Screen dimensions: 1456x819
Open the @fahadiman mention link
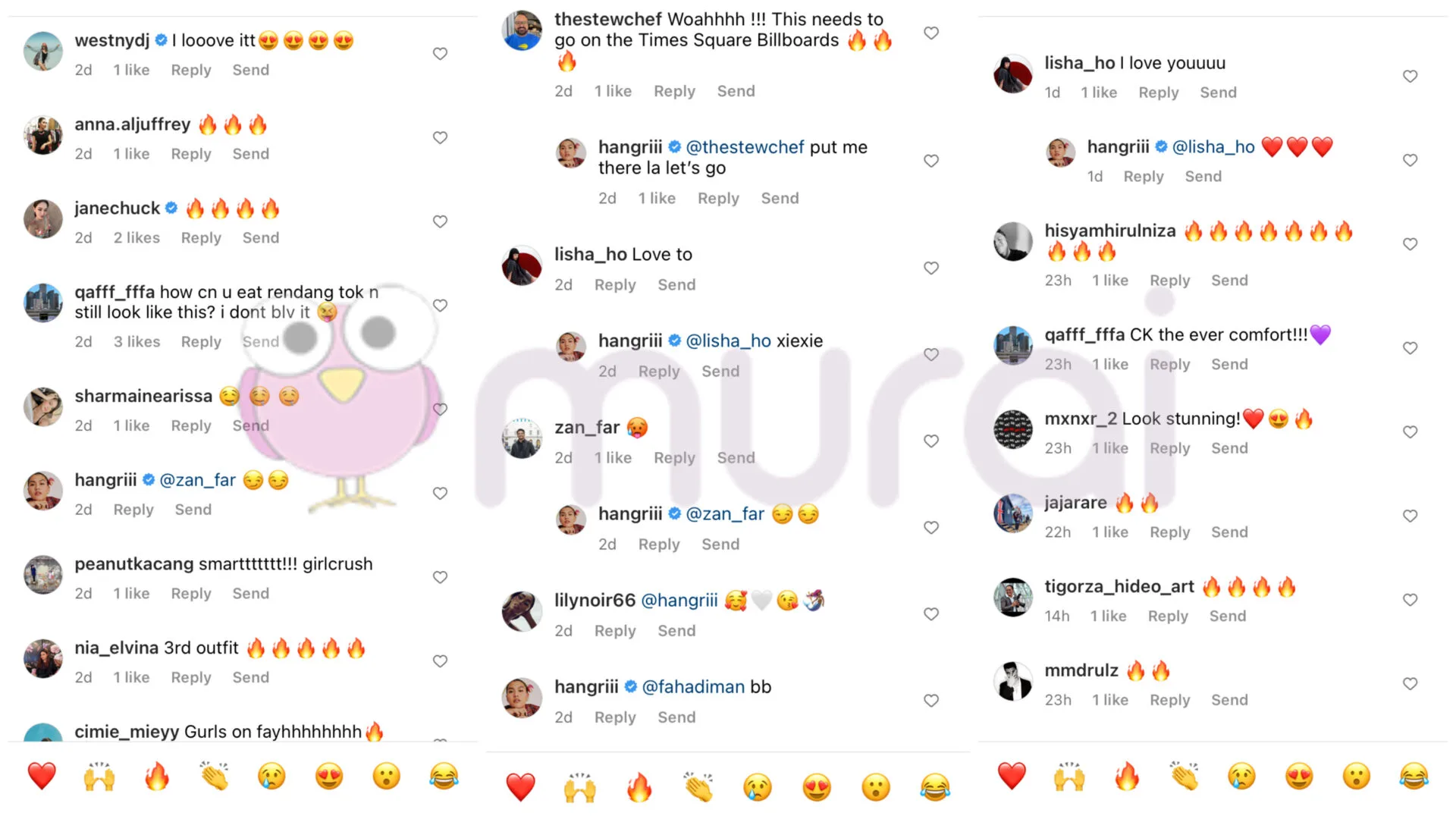pyautogui.click(x=693, y=687)
